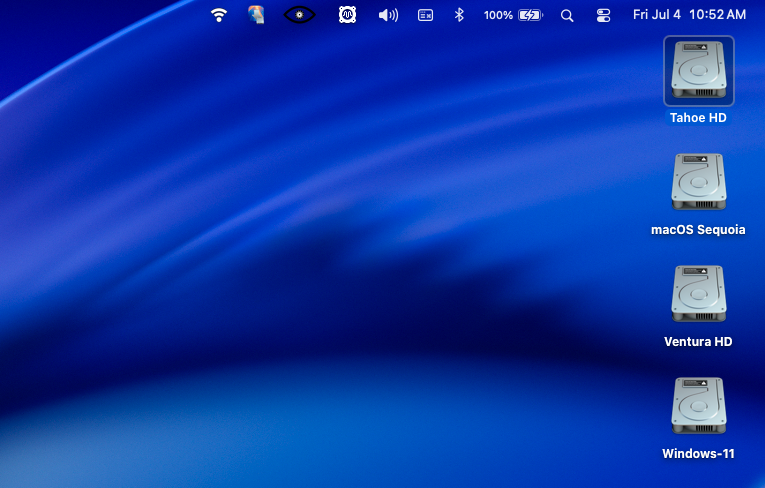
Task: Click the "macOS Sequoia" label
Action: [698, 229]
